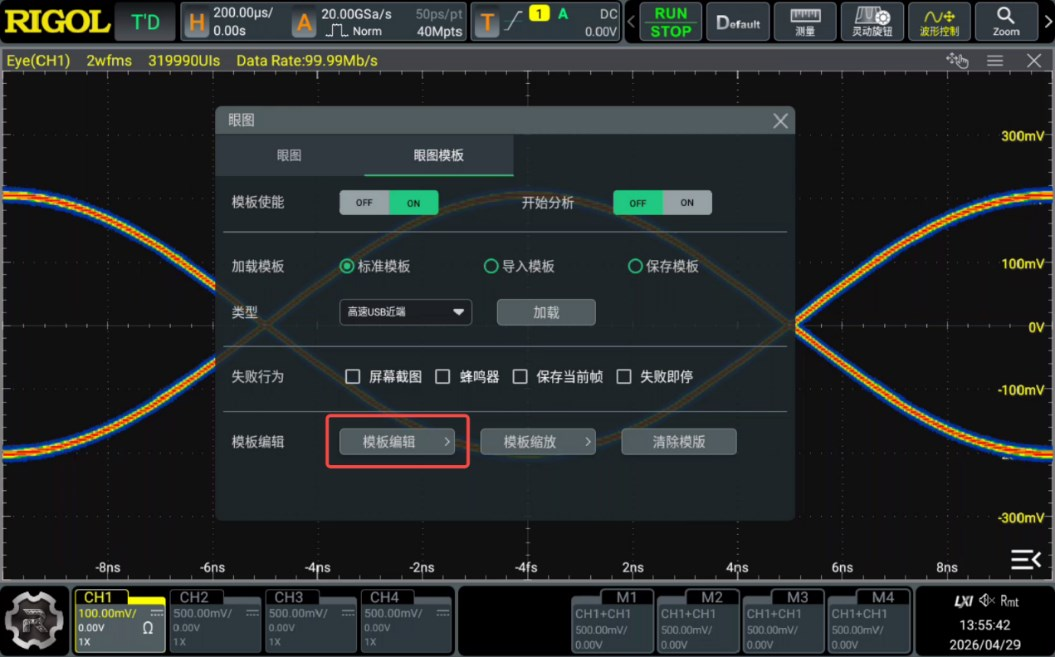This screenshot has width=1055, height=657.
Task: Open the orange T trigger settings
Action: pos(487,22)
